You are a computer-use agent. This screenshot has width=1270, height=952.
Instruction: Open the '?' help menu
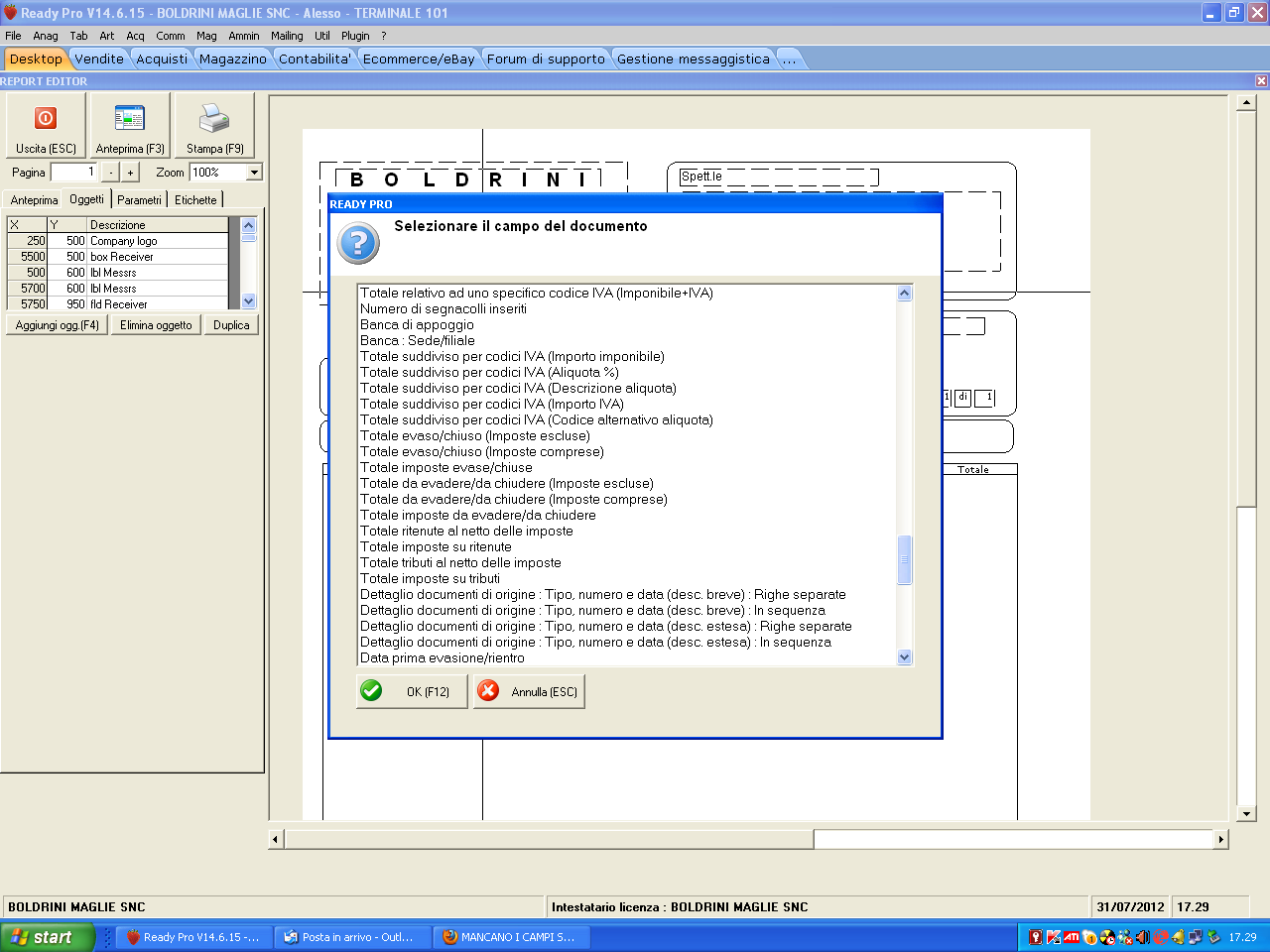384,36
